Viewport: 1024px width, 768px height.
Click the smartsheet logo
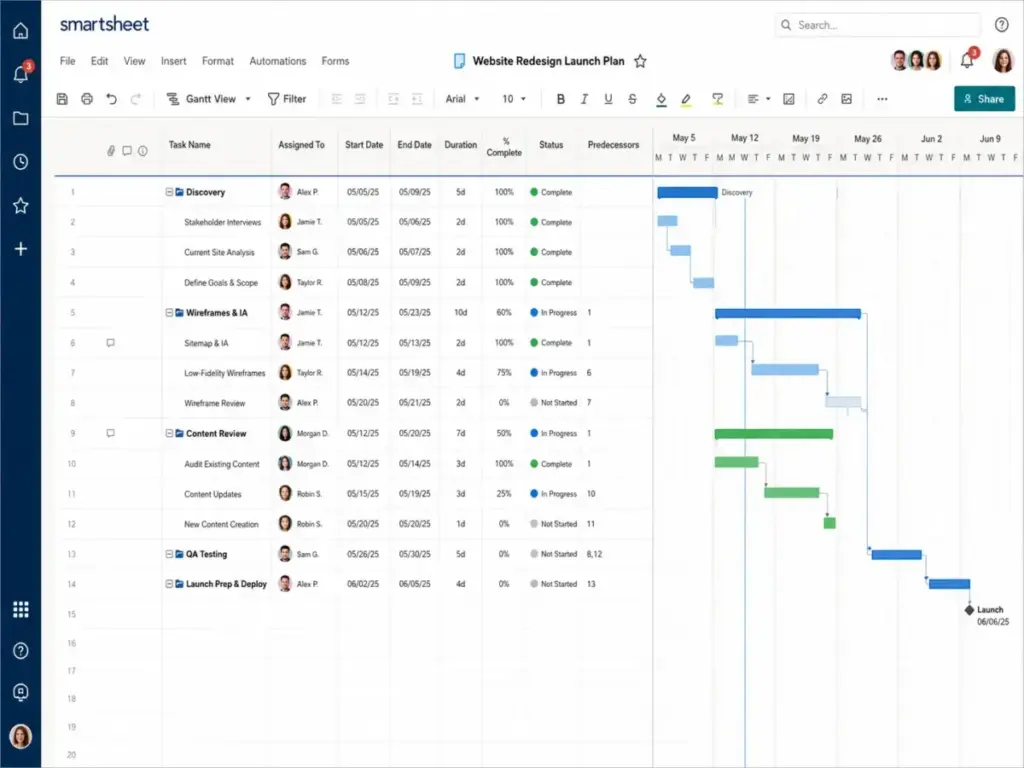pyautogui.click(x=104, y=24)
